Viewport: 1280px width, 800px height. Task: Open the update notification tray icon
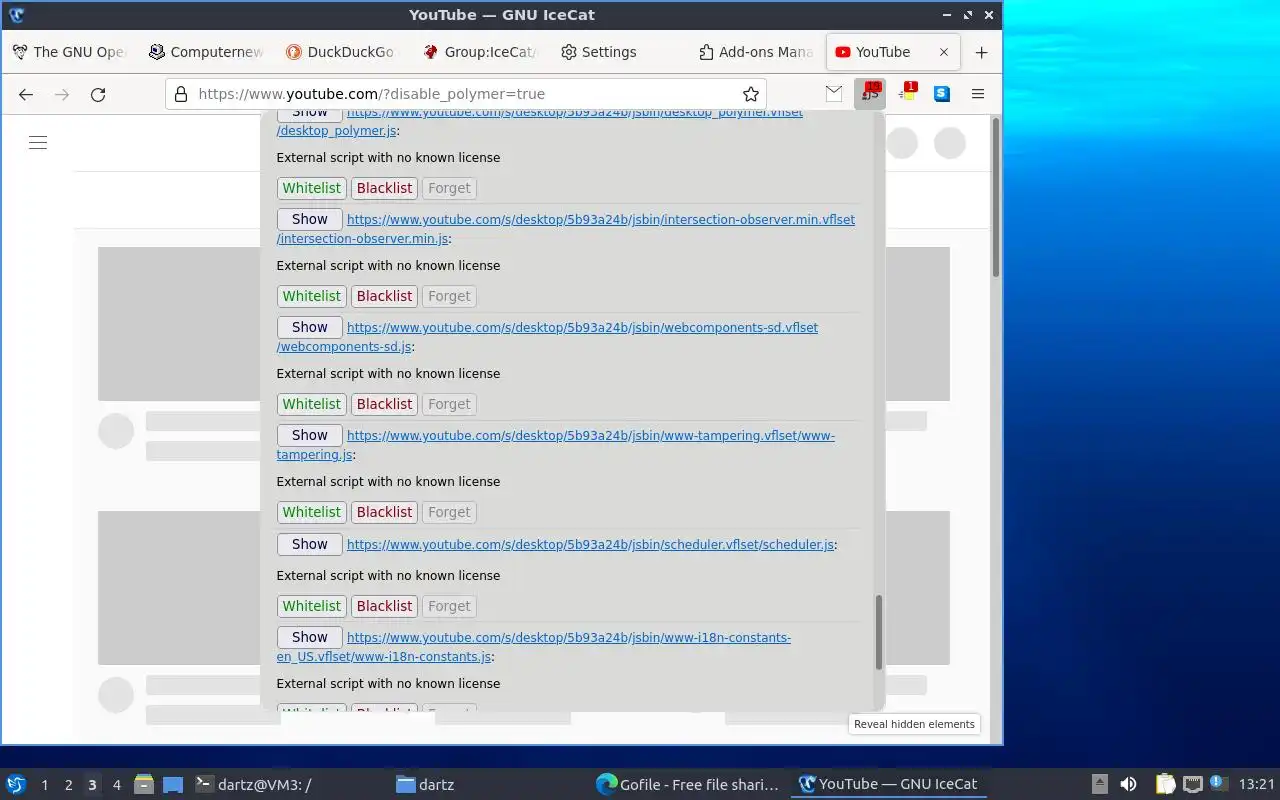[1217, 783]
